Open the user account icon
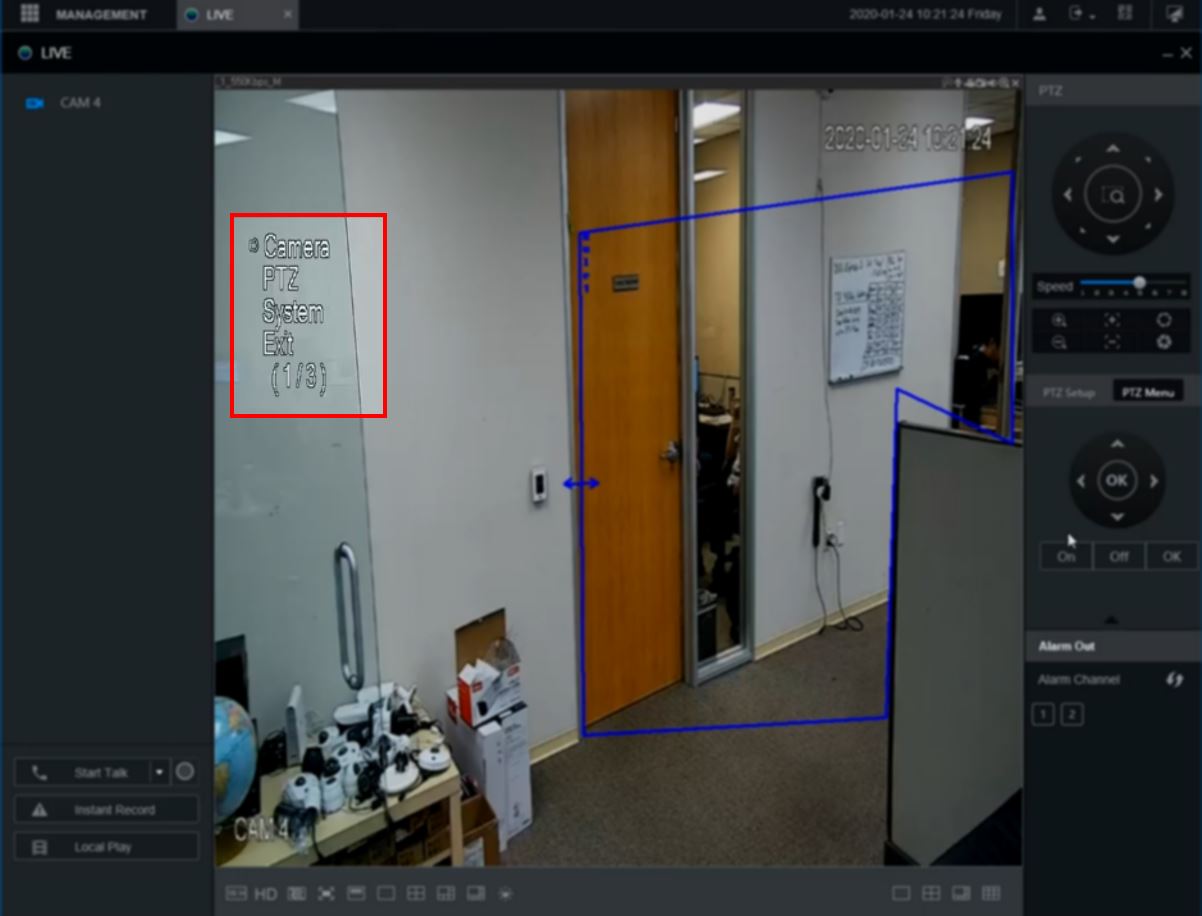 tap(1040, 14)
